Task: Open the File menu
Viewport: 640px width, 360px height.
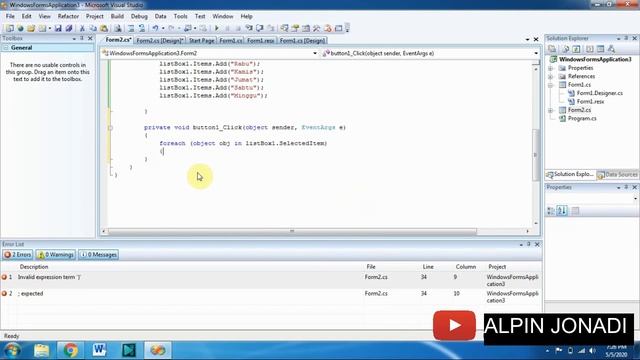Action: pyautogui.click(x=10, y=16)
